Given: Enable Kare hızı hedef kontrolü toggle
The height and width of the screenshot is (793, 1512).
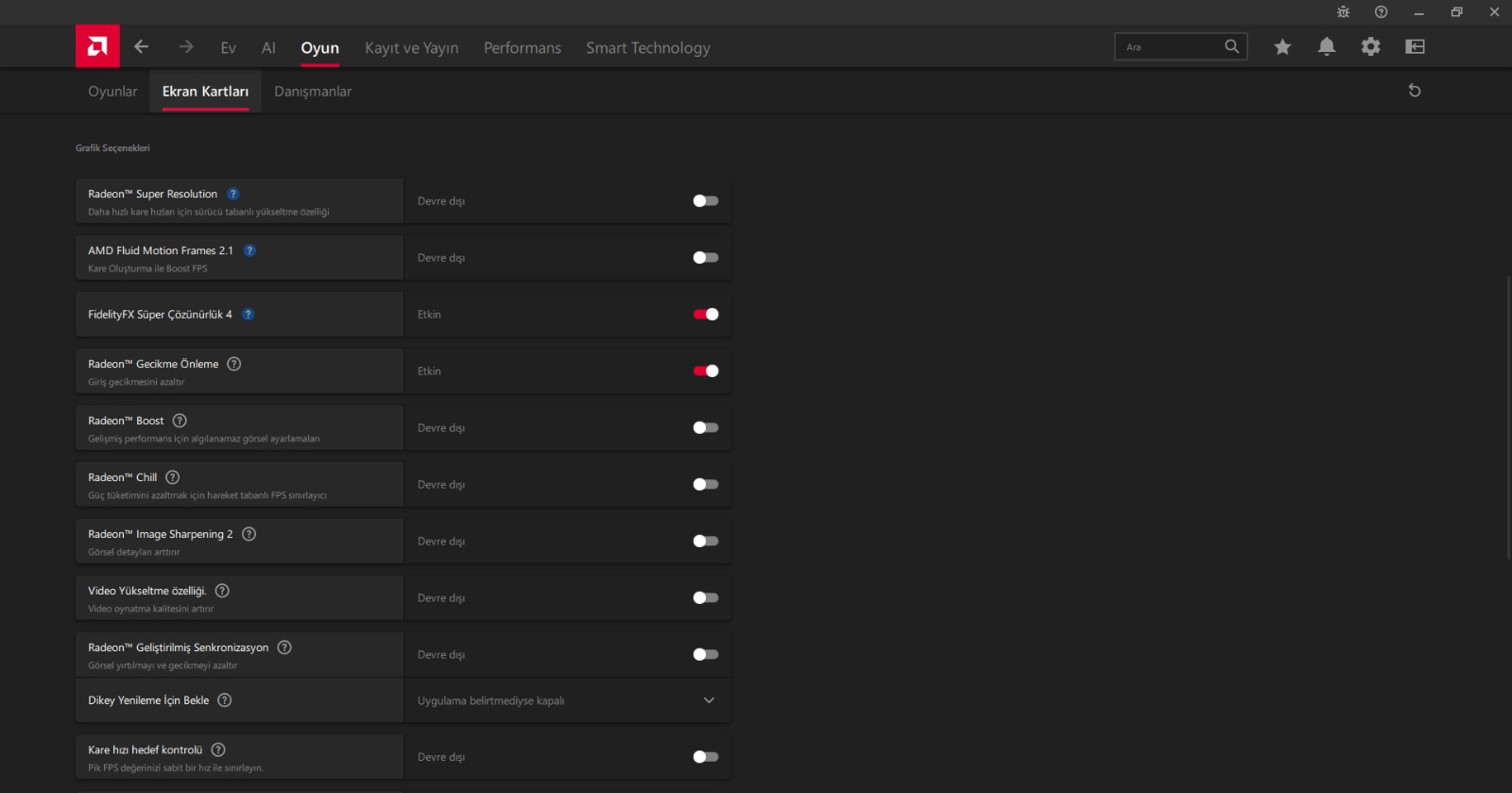Looking at the screenshot, I should [706, 757].
